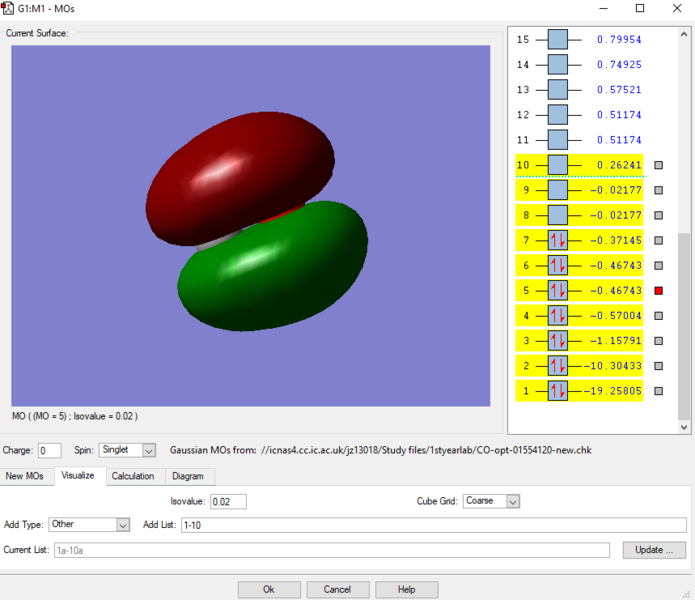695x600 pixels.
Task: Toggle surface display square for MO 10
Action: [659, 165]
